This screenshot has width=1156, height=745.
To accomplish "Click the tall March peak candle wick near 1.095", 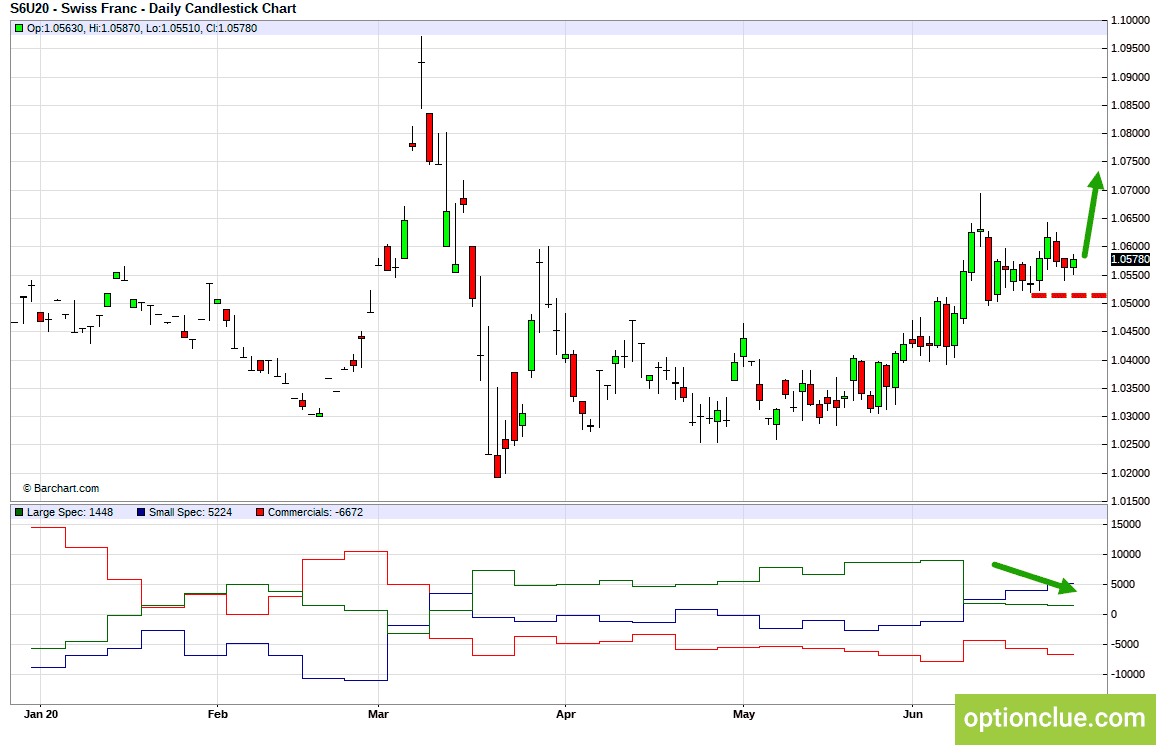I will [422, 72].
